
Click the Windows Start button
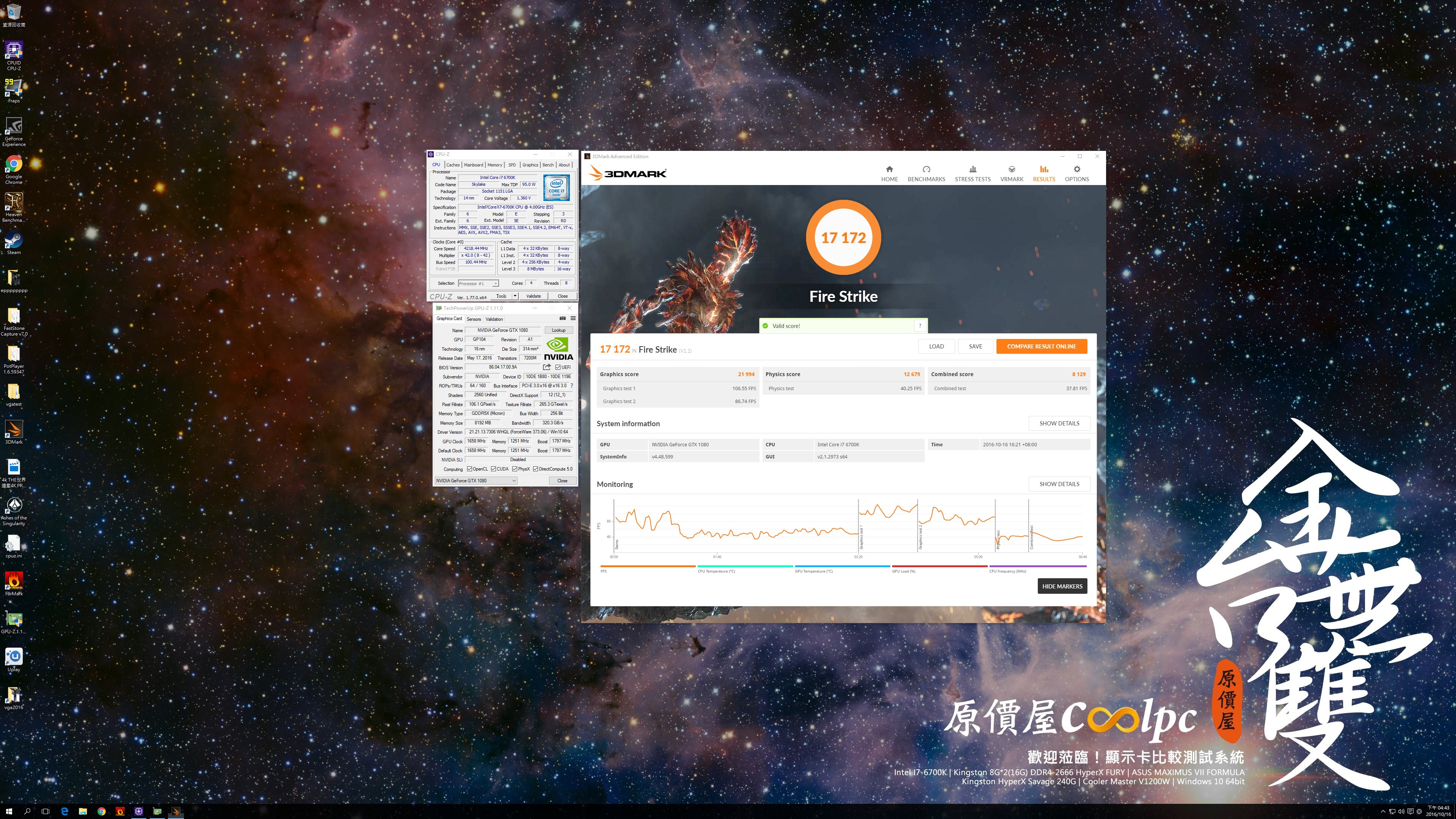tap(9, 811)
